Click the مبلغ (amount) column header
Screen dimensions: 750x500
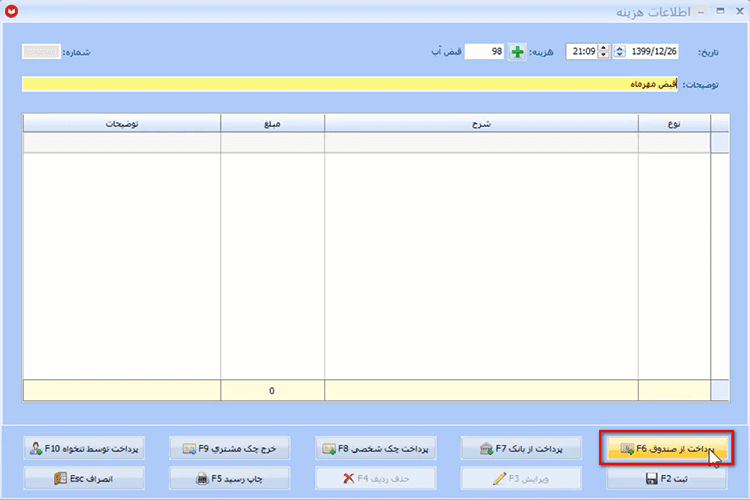[272, 123]
